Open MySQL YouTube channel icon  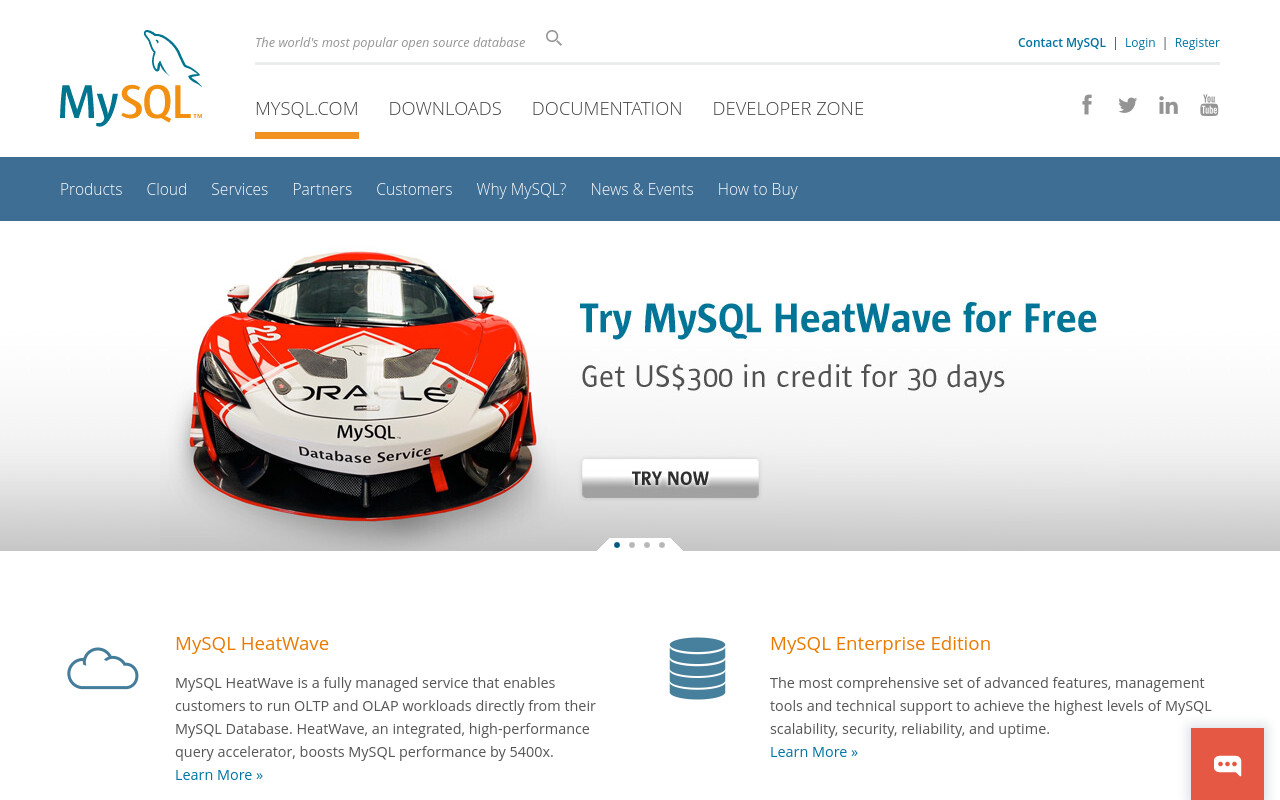[1209, 105]
